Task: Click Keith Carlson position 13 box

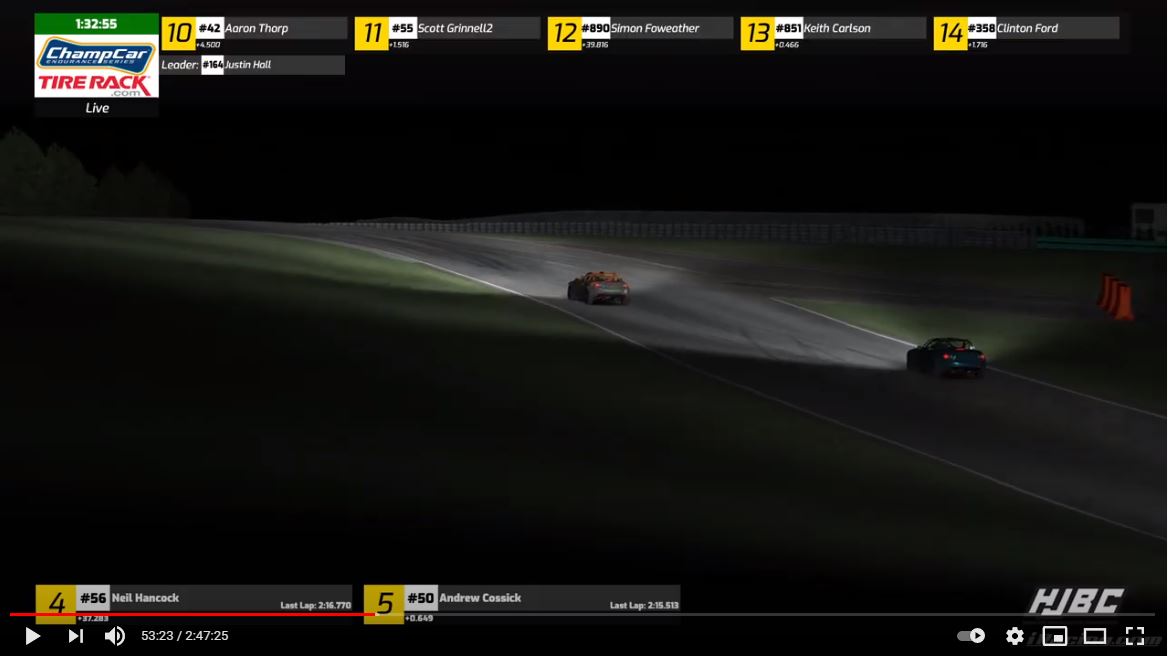Action: pos(833,33)
